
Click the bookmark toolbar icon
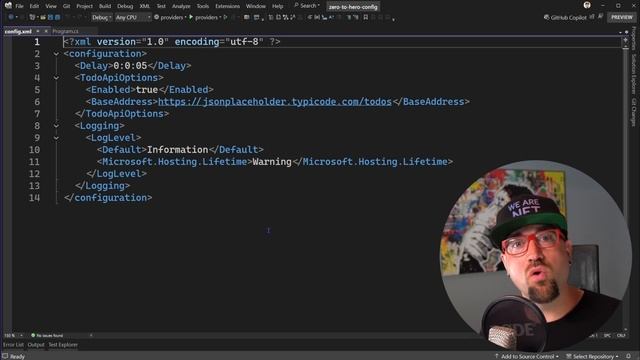pos(366,17)
